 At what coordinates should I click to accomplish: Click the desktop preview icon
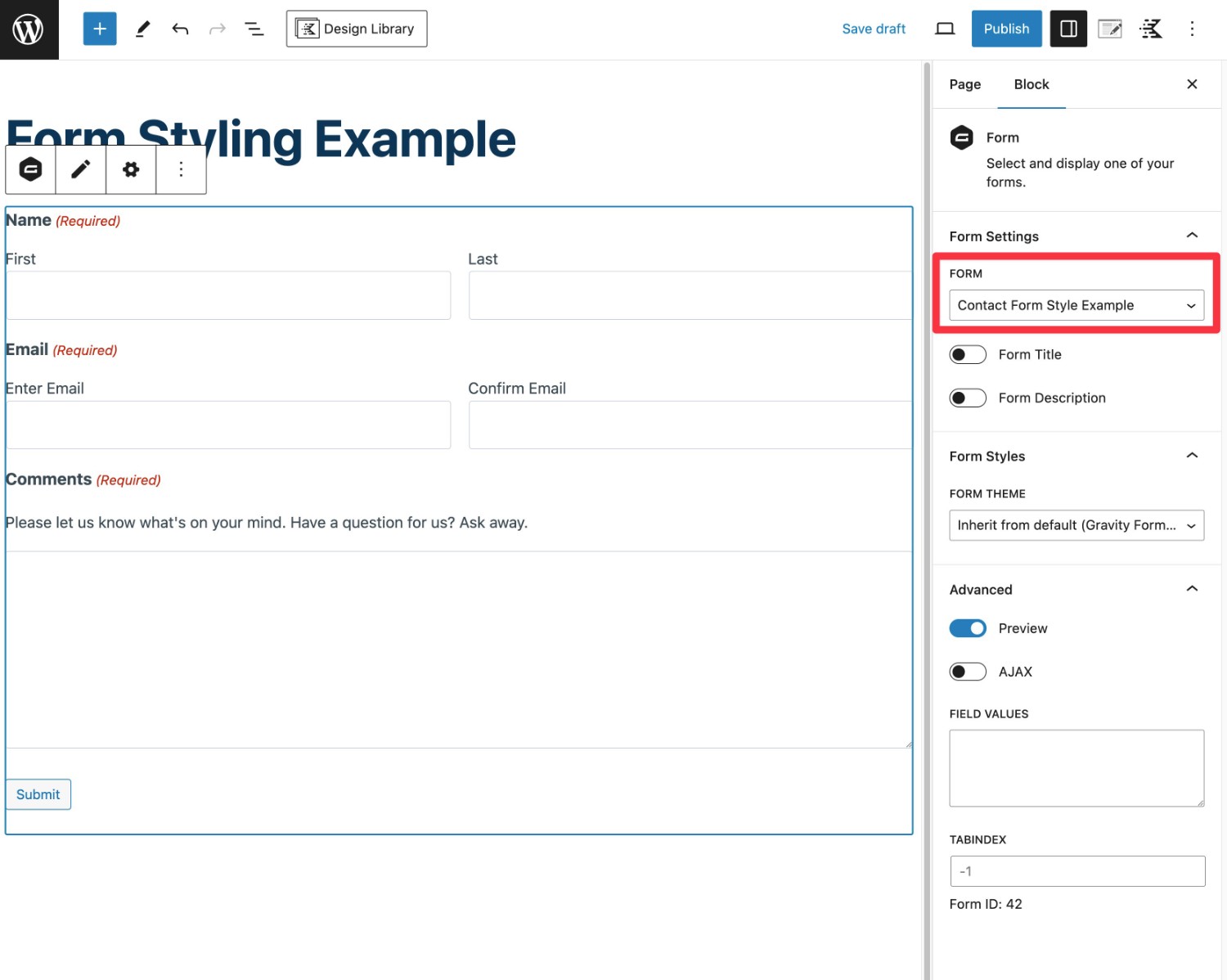pyautogui.click(x=945, y=28)
